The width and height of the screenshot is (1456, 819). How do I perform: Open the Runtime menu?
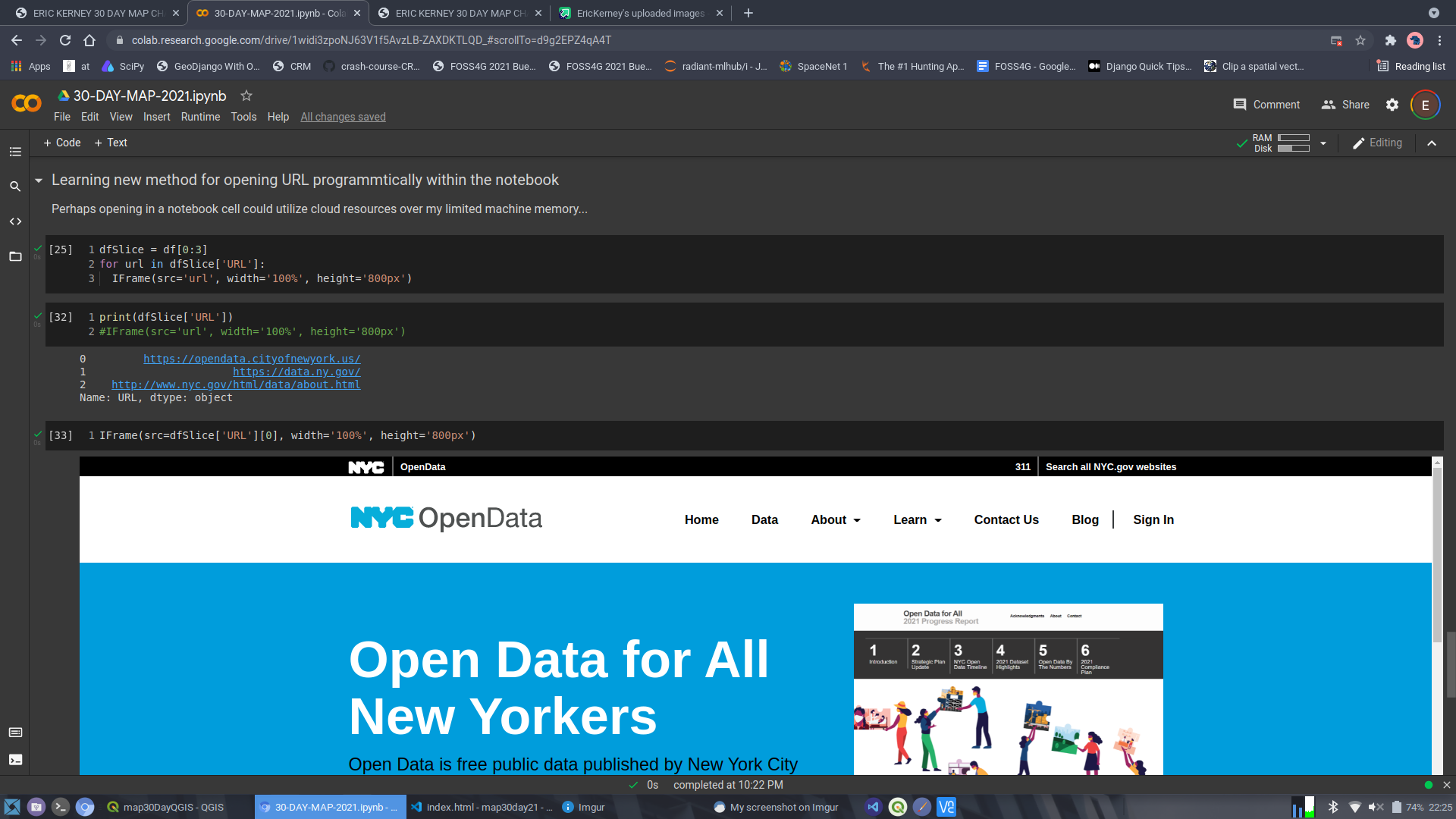(x=199, y=117)
